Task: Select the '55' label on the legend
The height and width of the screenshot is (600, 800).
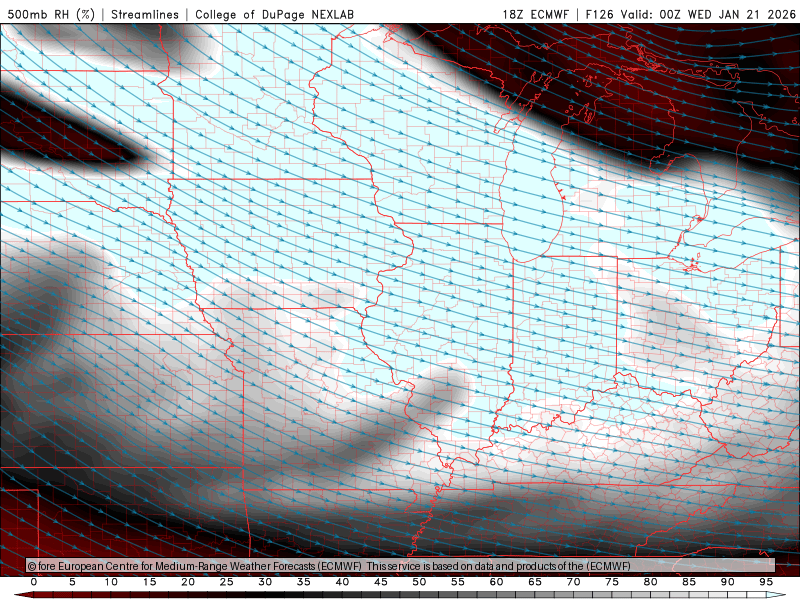Action: (458, 582)
